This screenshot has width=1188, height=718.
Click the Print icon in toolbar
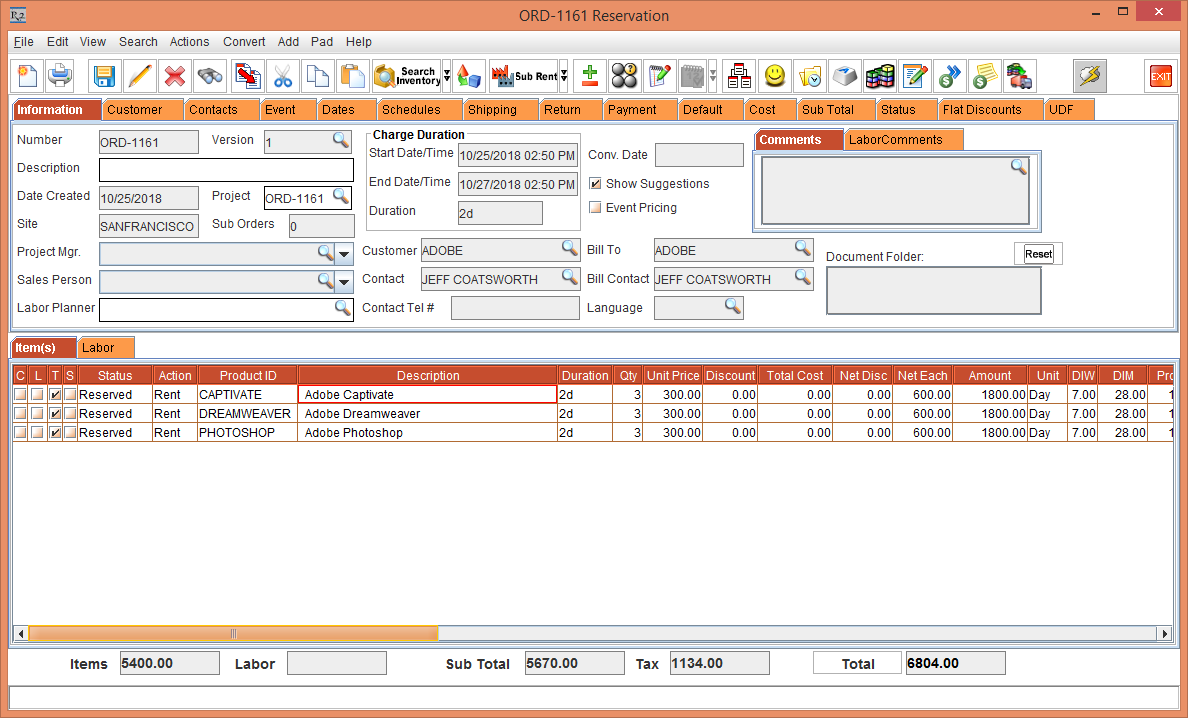pyautogui.click(x=60, y=76)
